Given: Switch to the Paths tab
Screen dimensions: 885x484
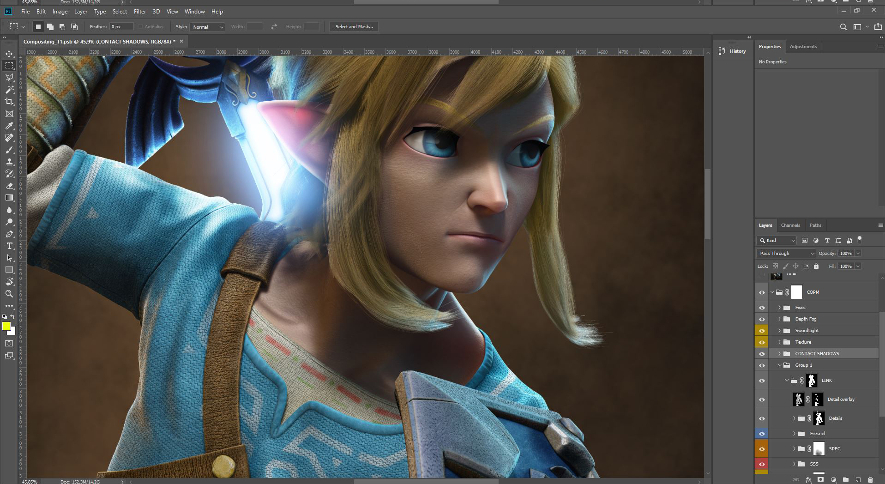Looking at the screenshot, I should point(815,225).
